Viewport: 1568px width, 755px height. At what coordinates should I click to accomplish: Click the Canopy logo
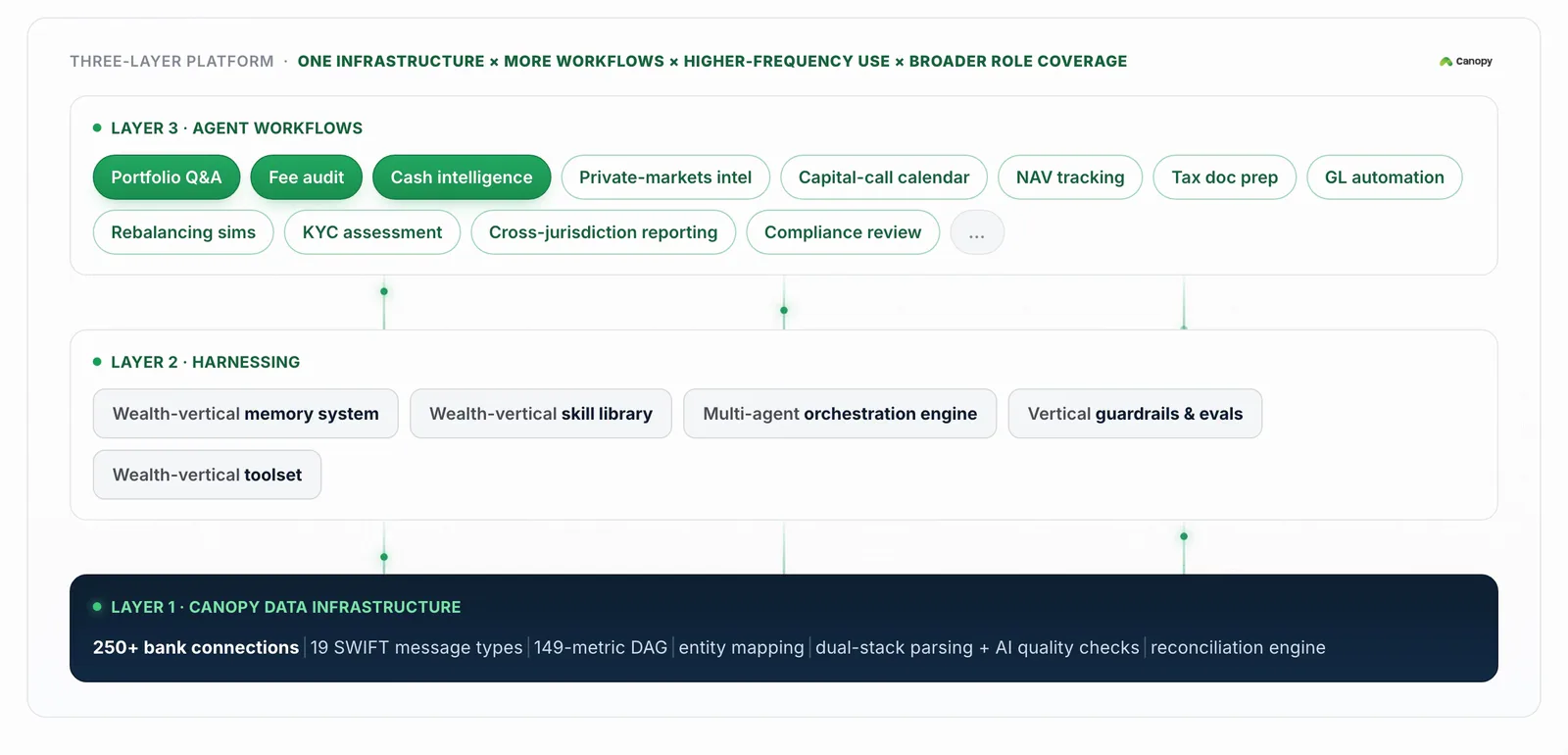click(x=1465, y=61)
